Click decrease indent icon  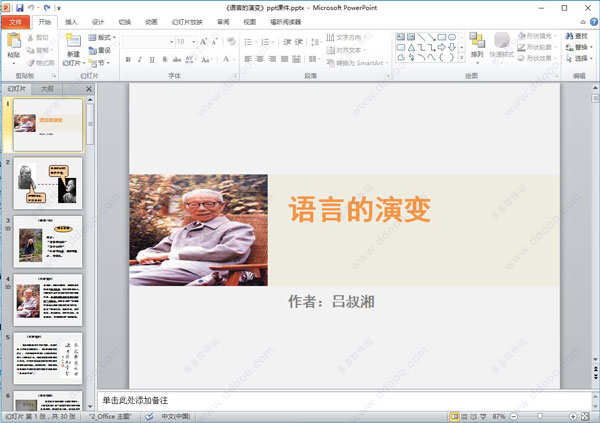point(287,42)
